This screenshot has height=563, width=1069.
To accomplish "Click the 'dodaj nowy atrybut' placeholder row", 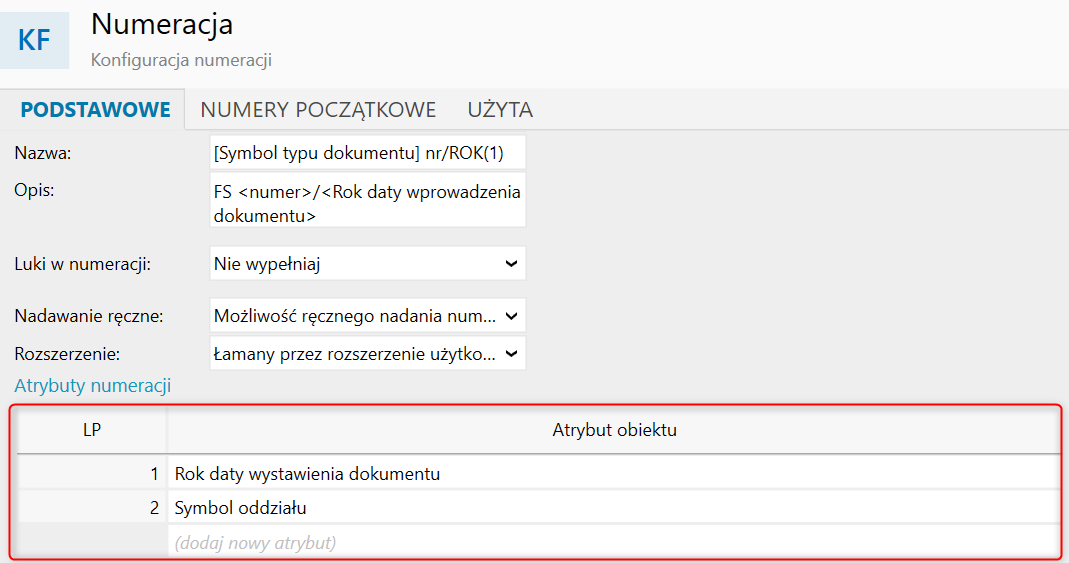I will tap(614, 543).
